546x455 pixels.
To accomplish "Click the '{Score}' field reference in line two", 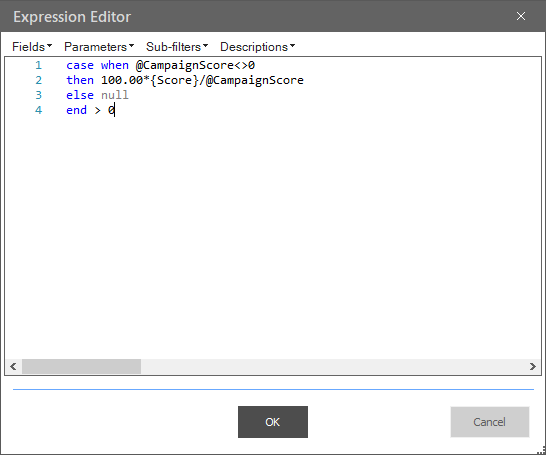I will (174, 80).
